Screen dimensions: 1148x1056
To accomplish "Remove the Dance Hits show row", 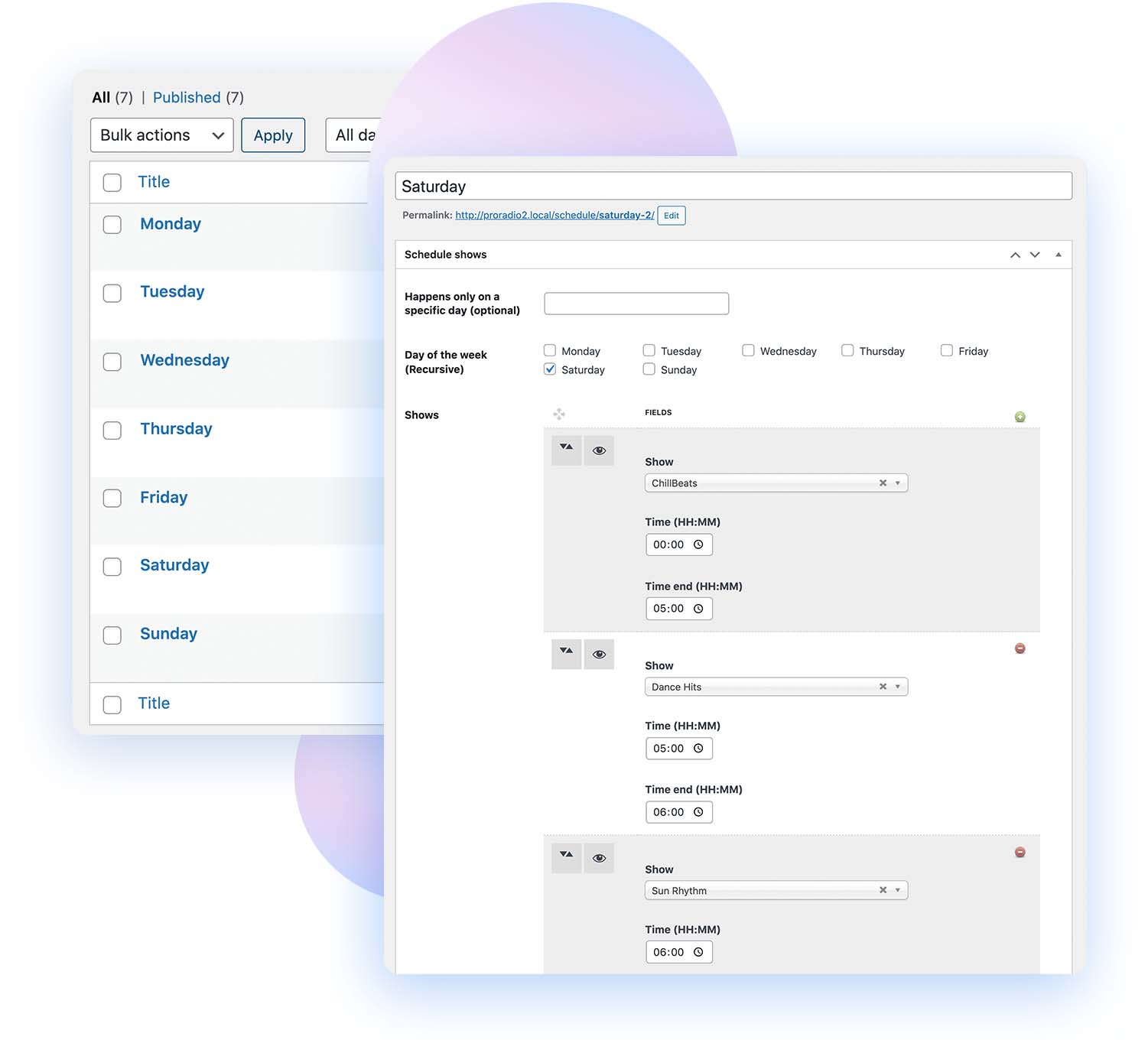I will click(1020, 648).
